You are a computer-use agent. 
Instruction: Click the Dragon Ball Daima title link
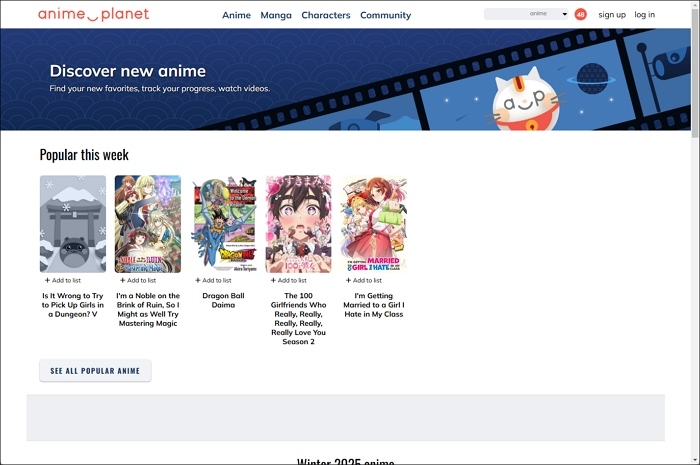pos(223,300)
